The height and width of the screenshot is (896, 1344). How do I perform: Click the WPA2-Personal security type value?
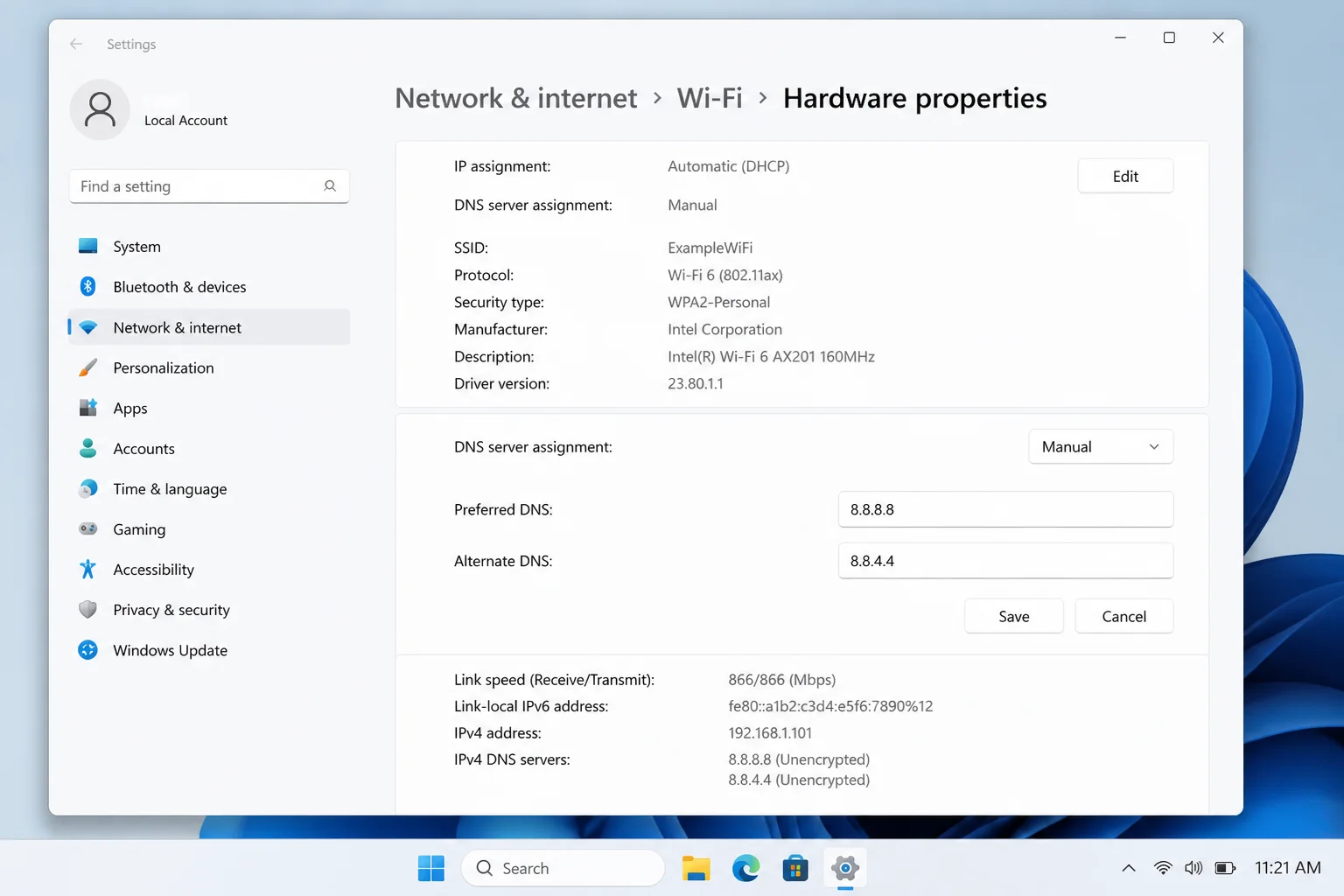click(x=718, y=302)
